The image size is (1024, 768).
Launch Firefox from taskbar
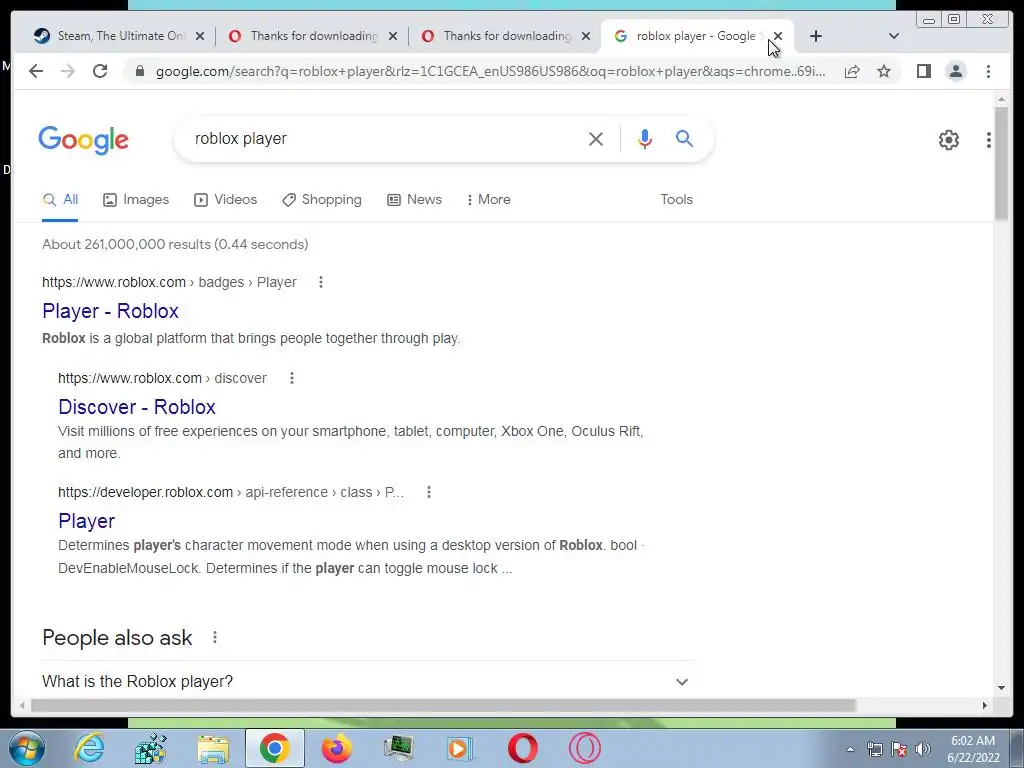coord(336,748)
